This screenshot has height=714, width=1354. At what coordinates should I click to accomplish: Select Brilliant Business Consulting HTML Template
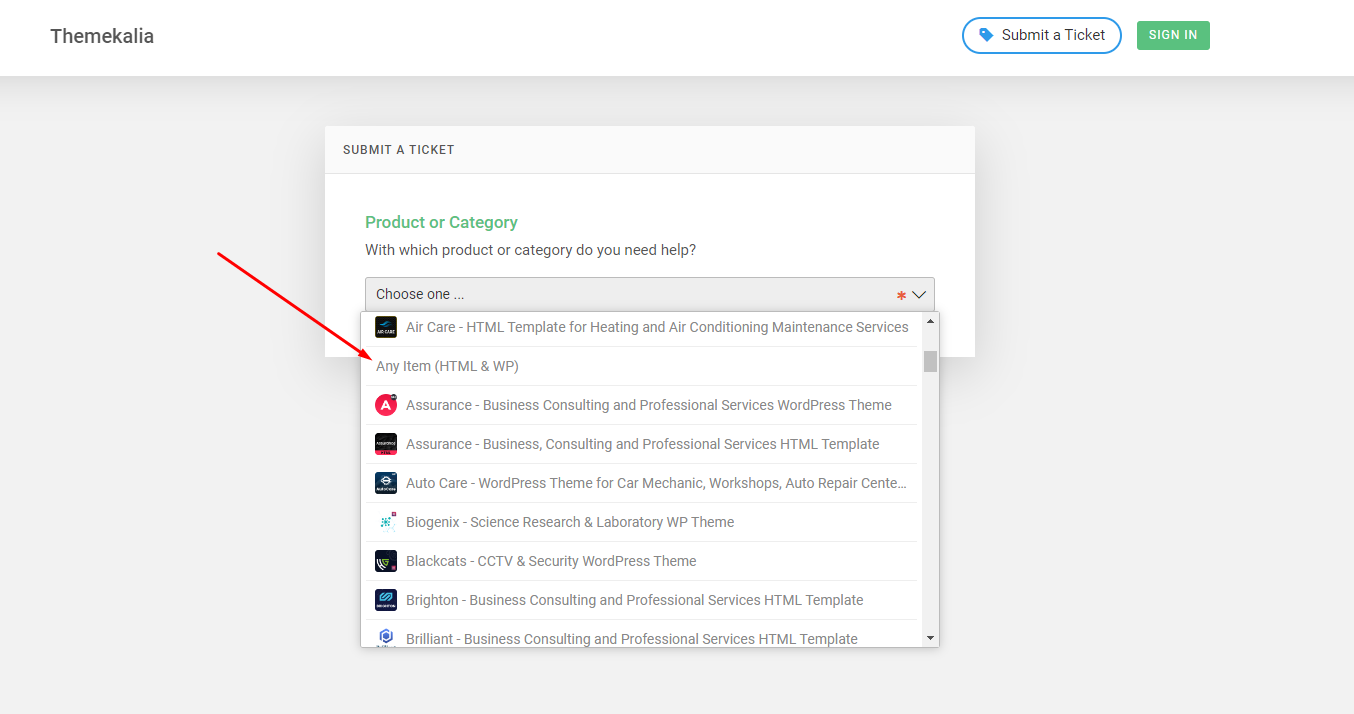tap(641, 634)
